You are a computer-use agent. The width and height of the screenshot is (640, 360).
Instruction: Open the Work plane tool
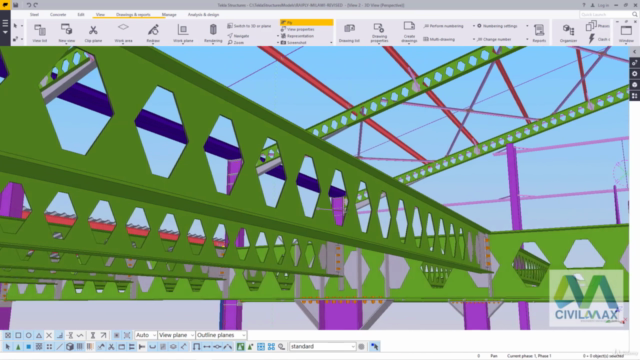(x=183, y=33)
